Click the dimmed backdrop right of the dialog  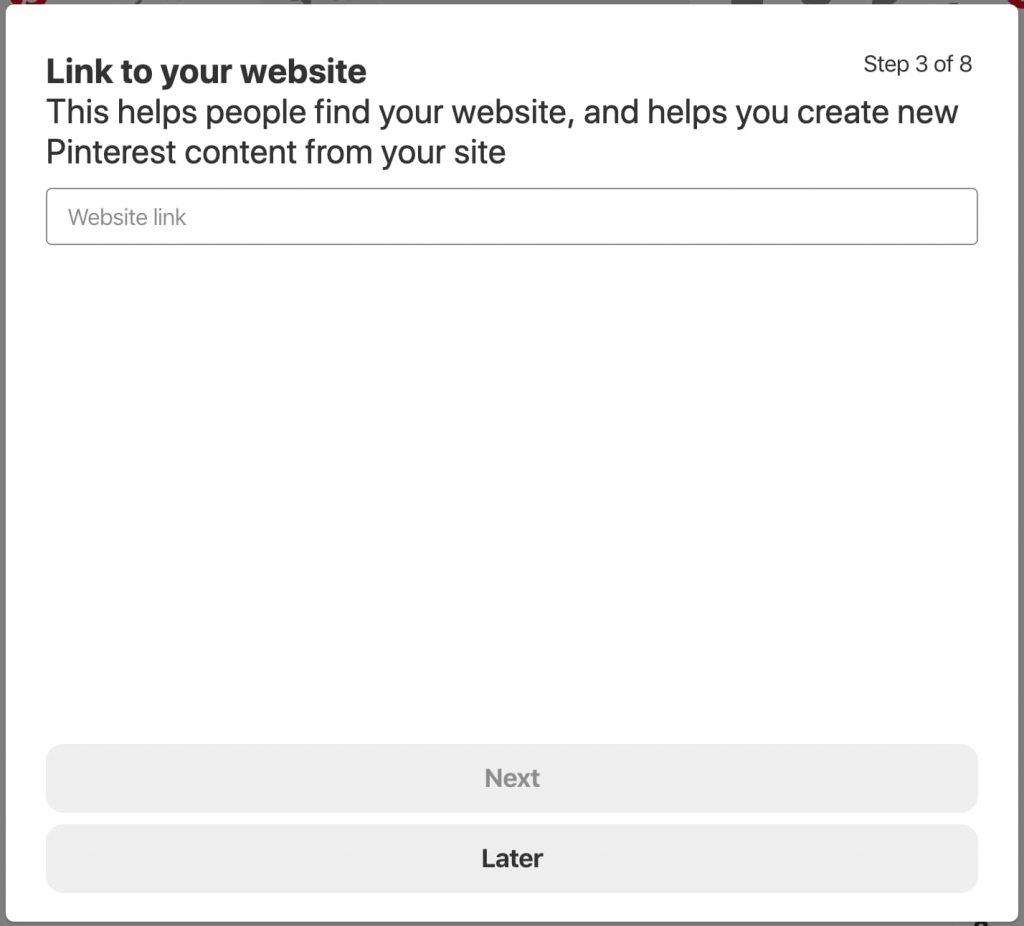pyautogui.click(x=1021, y=457)
